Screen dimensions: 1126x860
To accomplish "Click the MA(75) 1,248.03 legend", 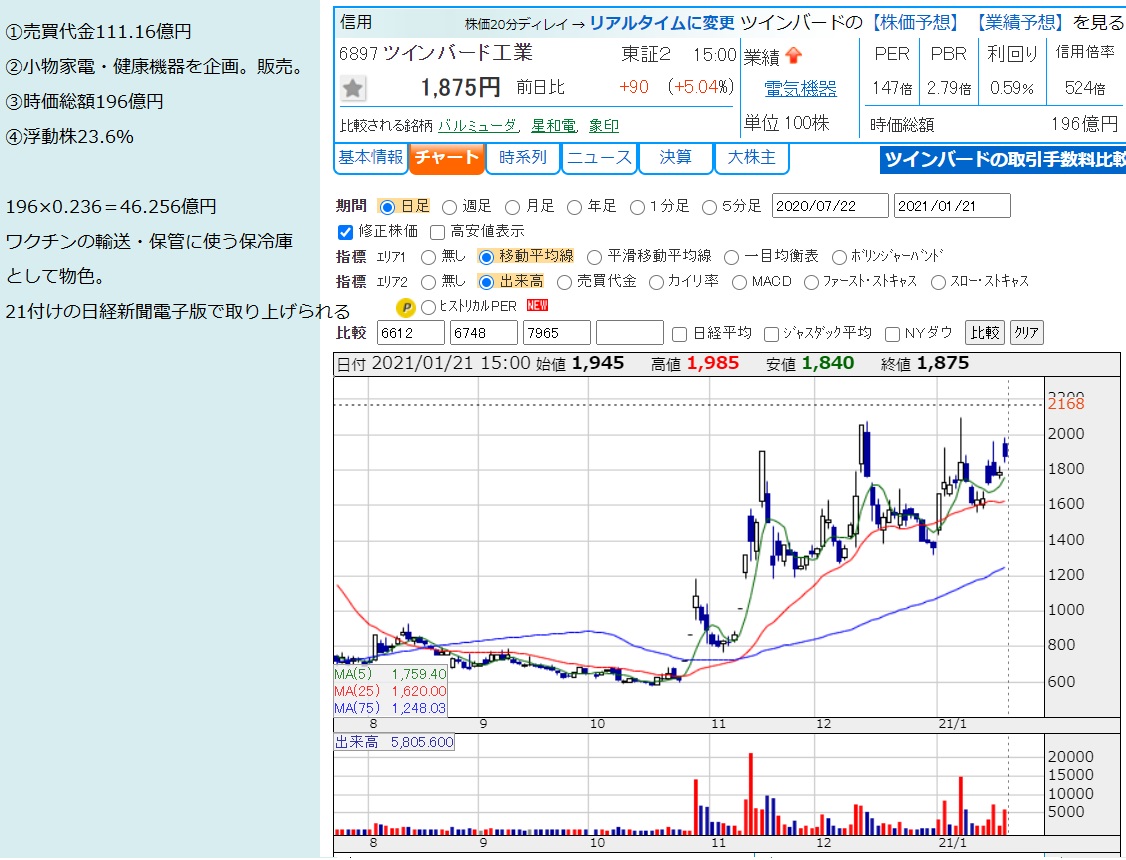I will (x=390, y=709).
